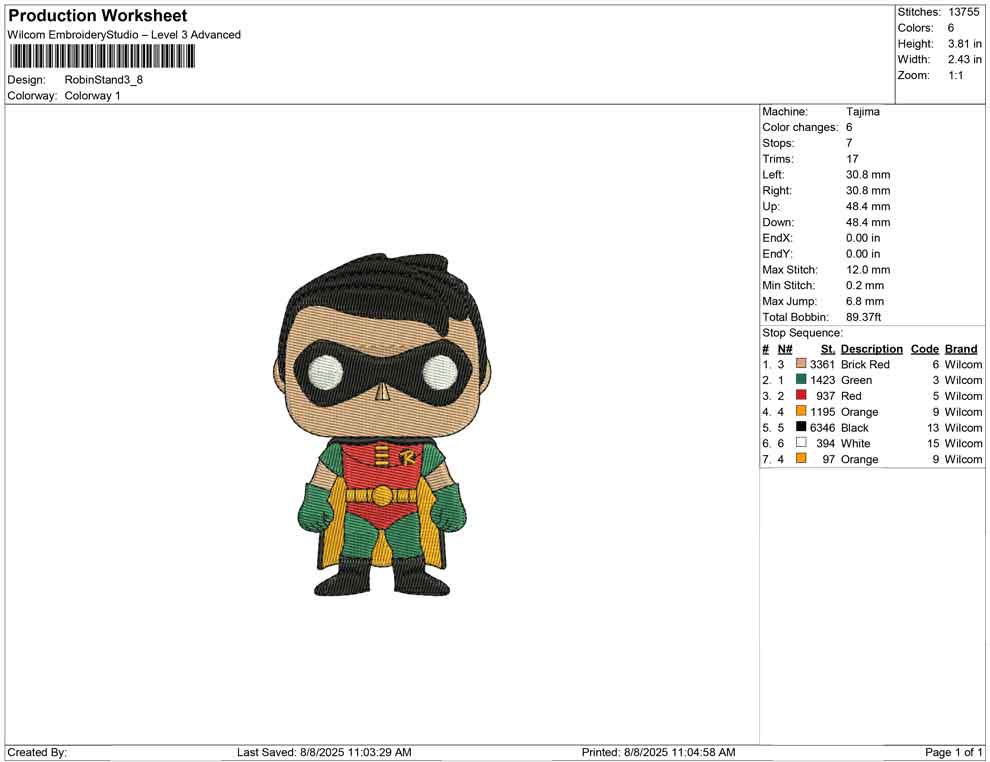Viewport: 990px width, 762px height.
Task: Click the 'Description' column header
Action: pyautogui.click(x=871, y=349)
